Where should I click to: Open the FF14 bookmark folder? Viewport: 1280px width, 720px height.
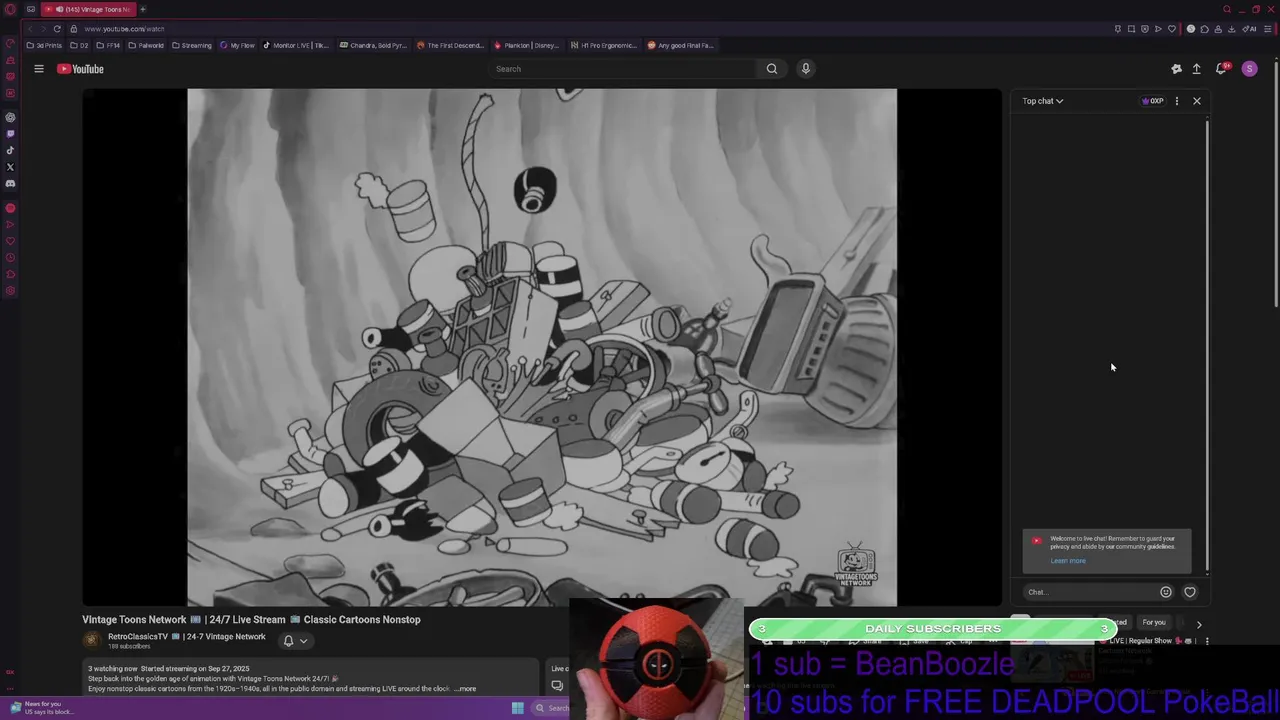point(108,45)
